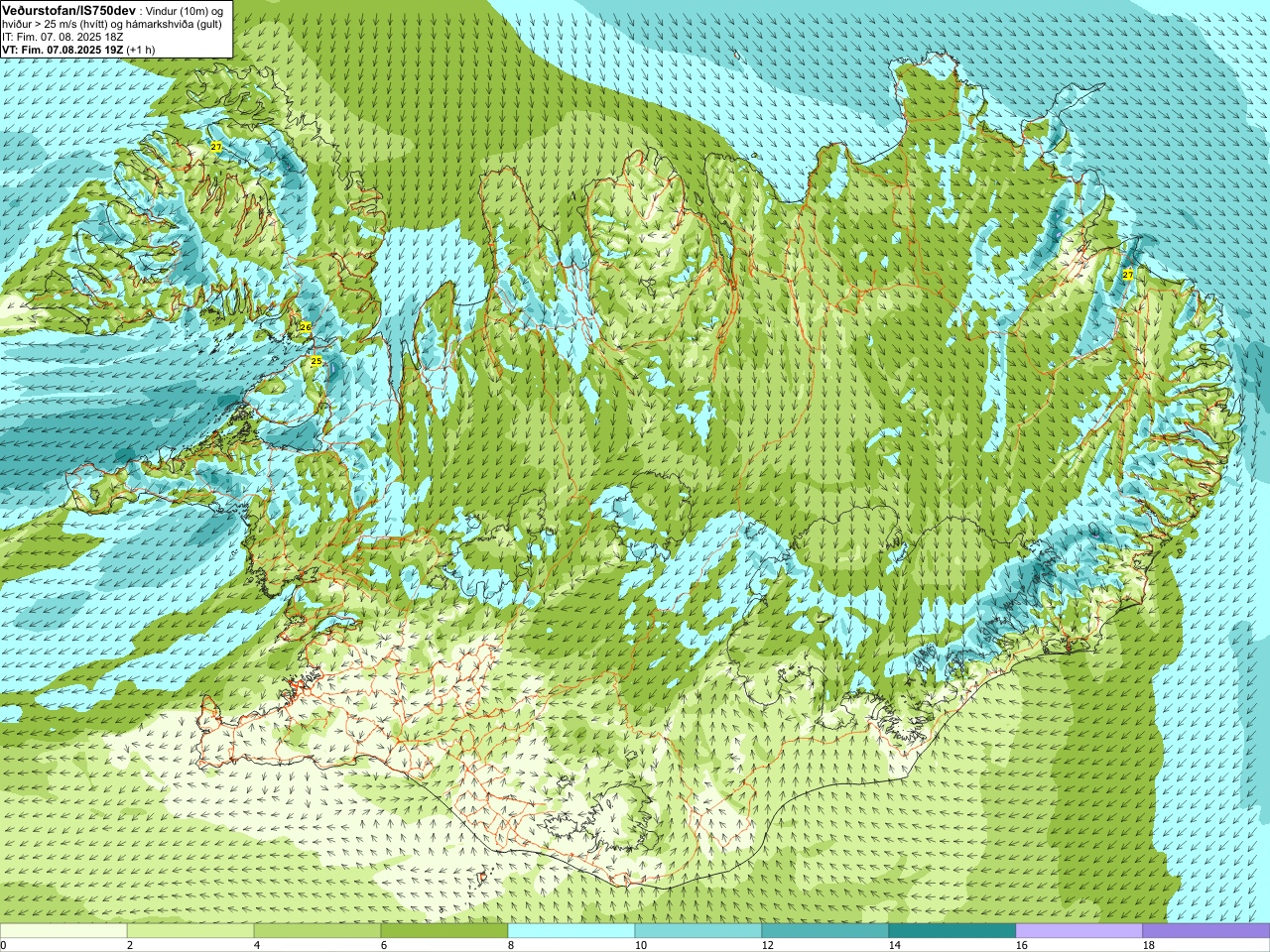Pick the purple legend swatch above 18 m/s
This screenshot has height=952, width=1270.
coord(1206,931)
